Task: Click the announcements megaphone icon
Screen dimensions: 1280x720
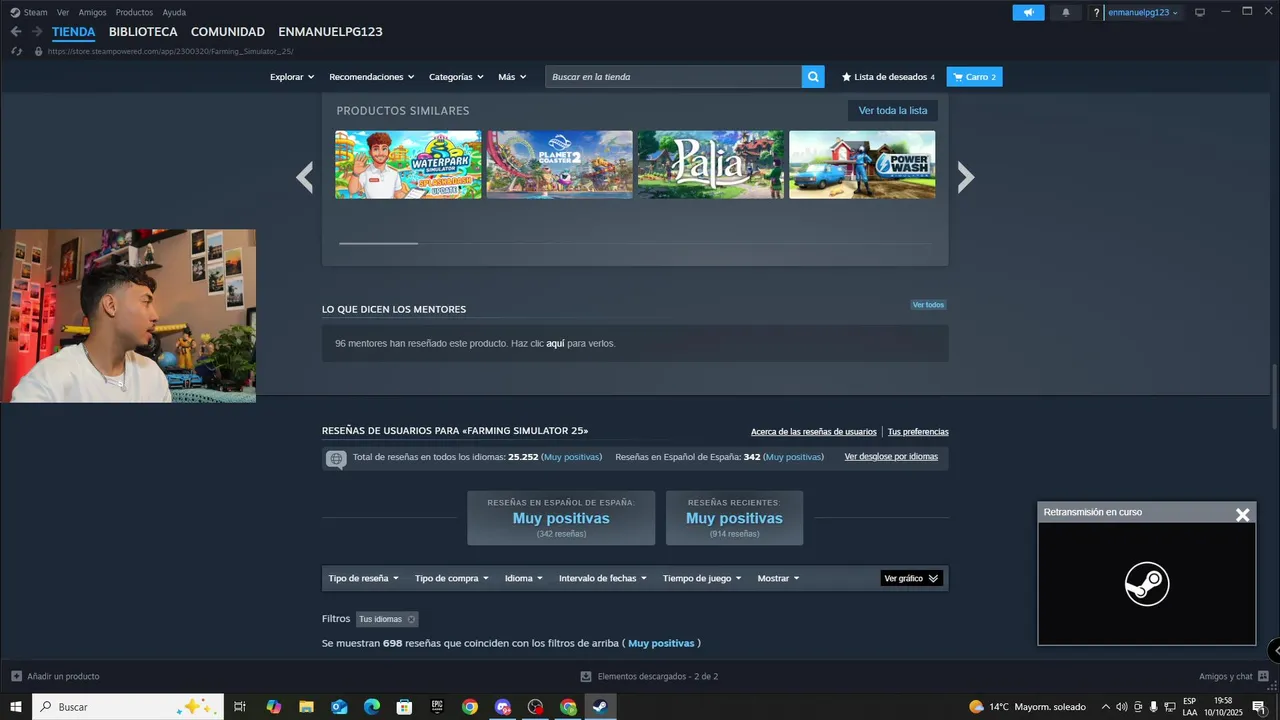Action: click(1028, 12)
